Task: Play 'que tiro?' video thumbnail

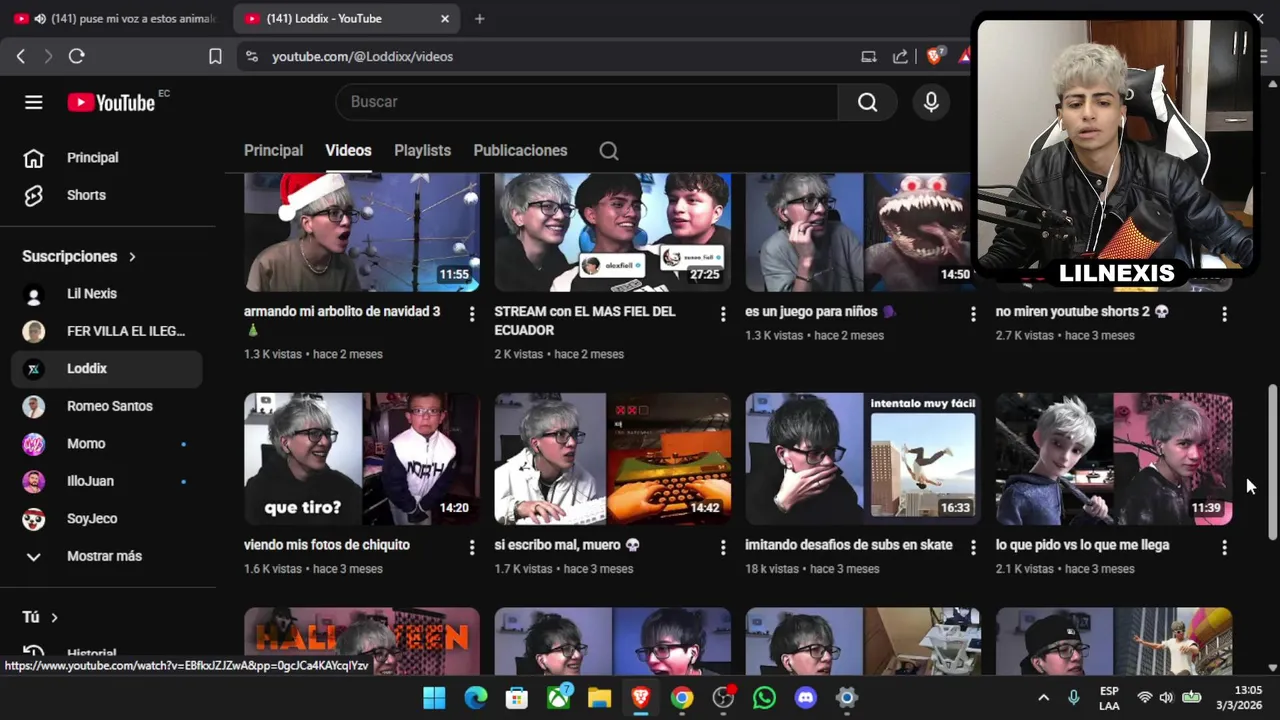Action: [x=362, y=459]
